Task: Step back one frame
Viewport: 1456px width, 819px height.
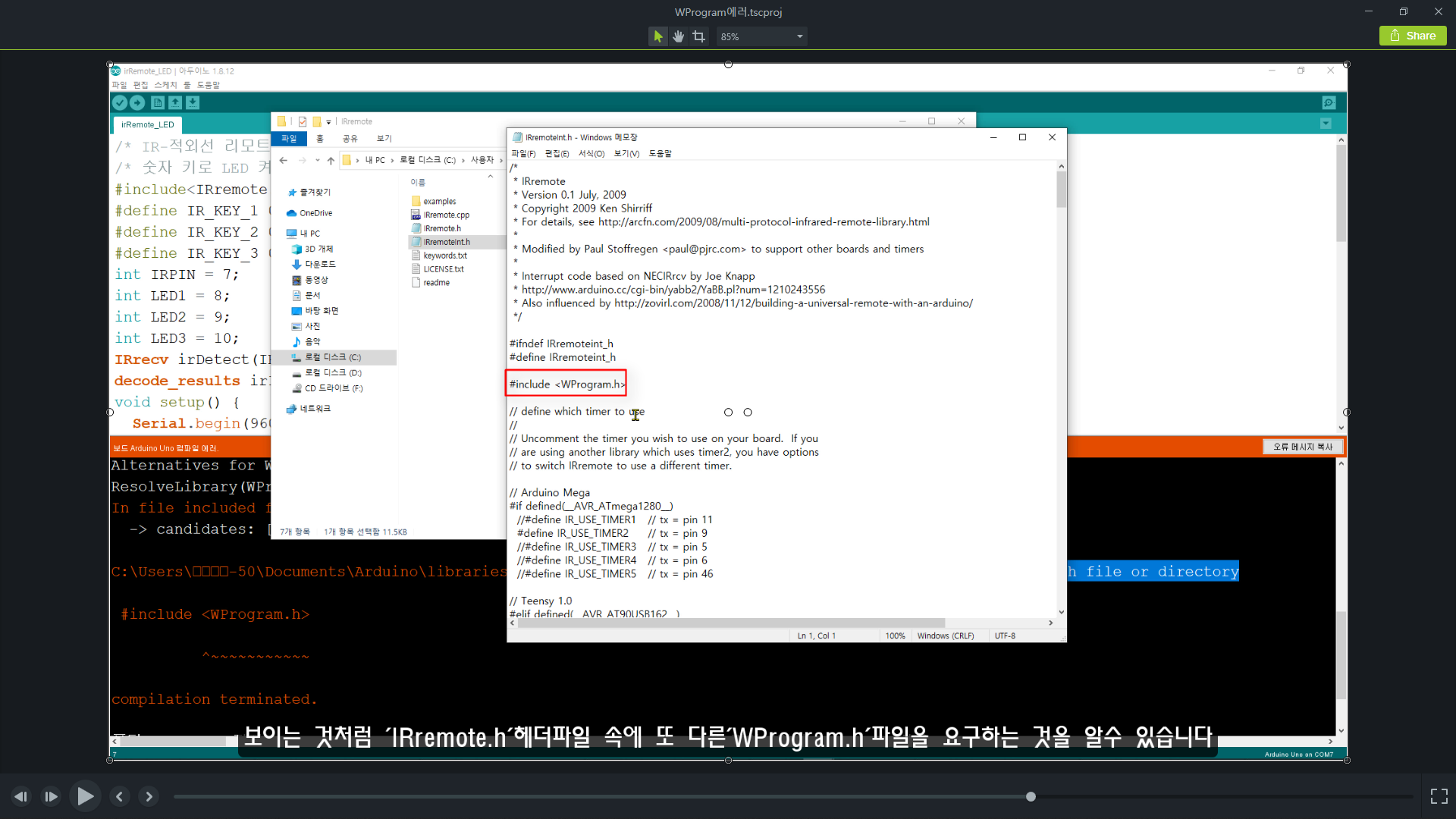Action: (20, 796)
